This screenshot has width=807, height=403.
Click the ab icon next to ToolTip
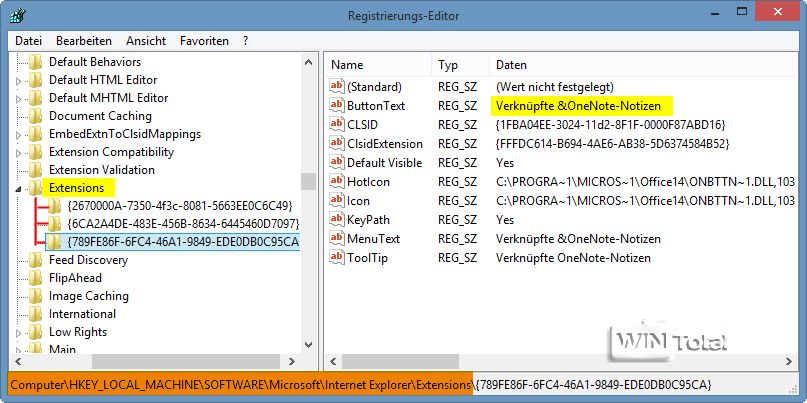click(337, 258)
